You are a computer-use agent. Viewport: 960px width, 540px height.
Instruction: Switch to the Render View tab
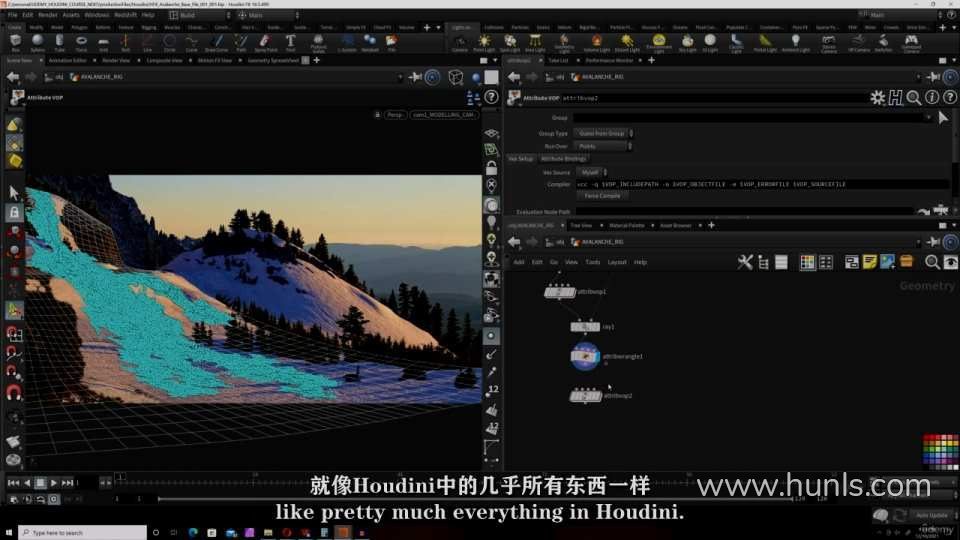coord(116,61)
